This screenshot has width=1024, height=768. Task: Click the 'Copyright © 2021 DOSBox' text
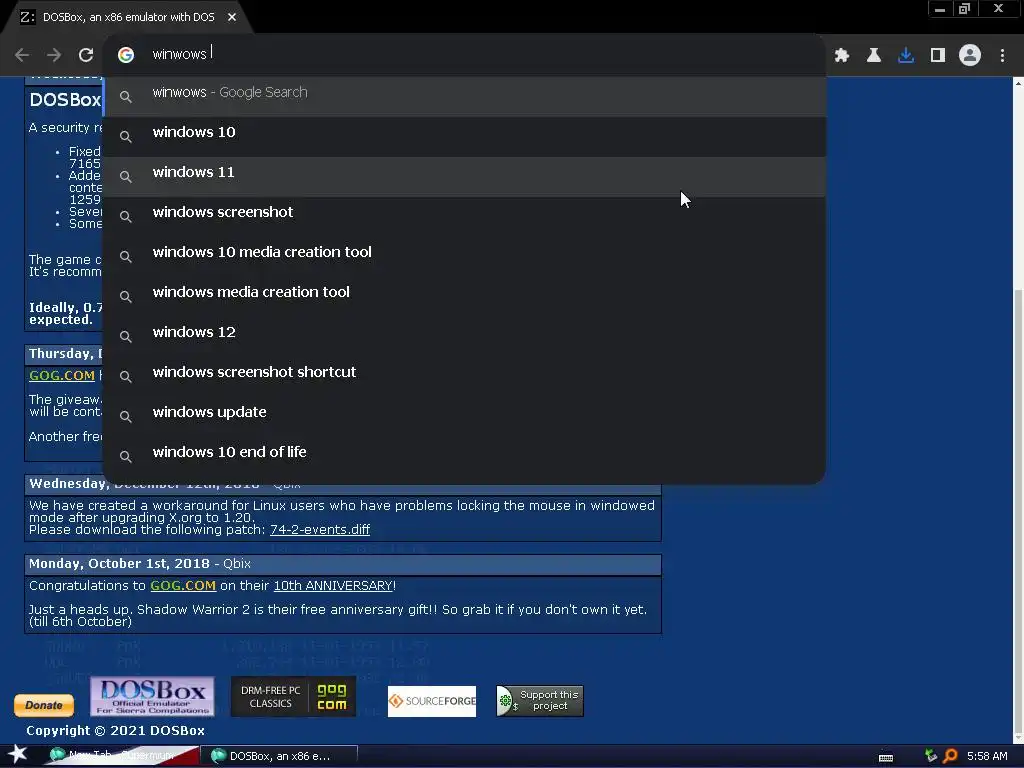(116, 731)
